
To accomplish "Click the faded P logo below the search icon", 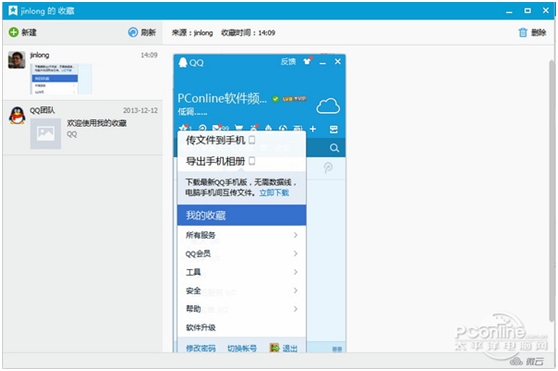I will coord(328,168).
